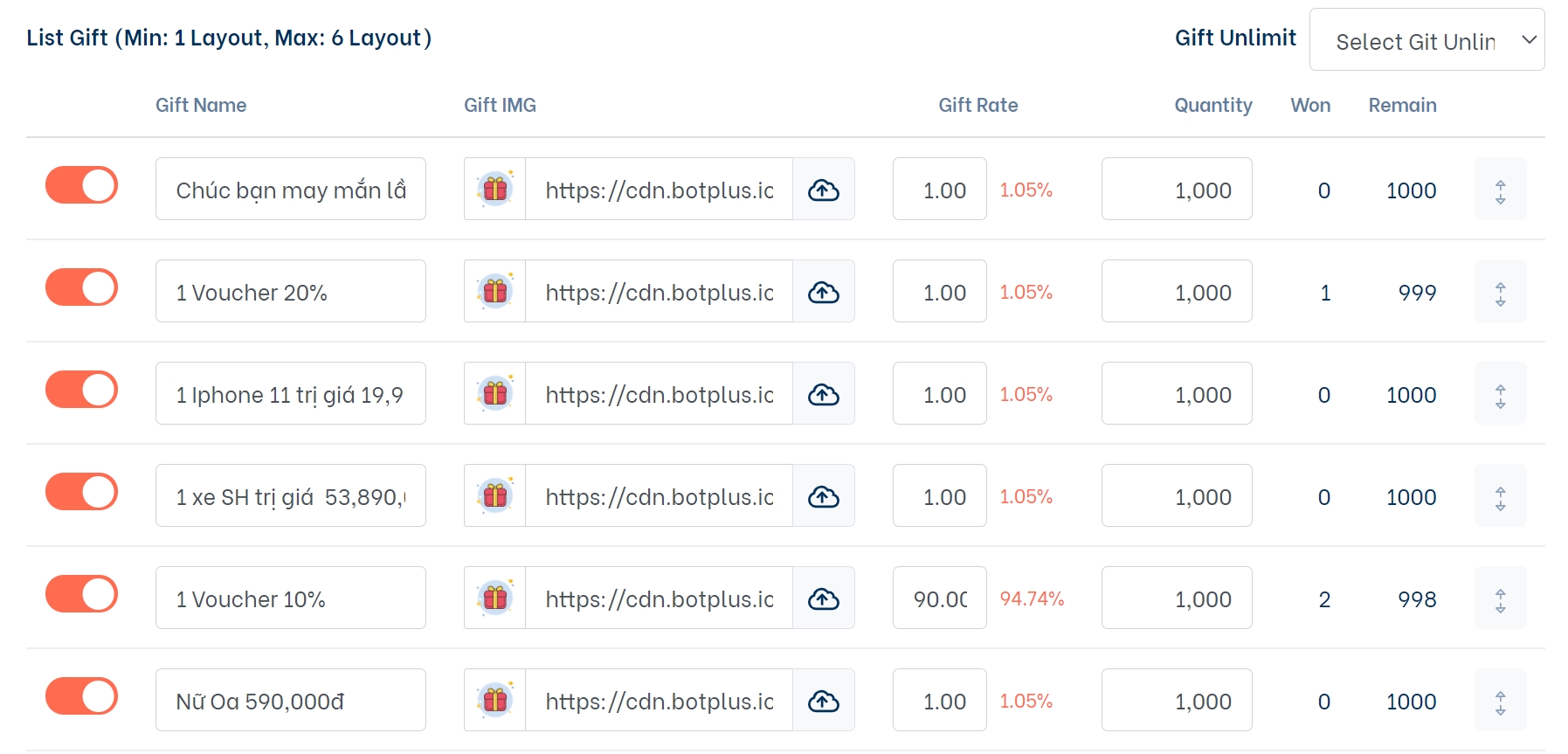Click upload image icon for 1 Voucher 20%
This screenshot has height=754, width=1568.
click(823, 292)
